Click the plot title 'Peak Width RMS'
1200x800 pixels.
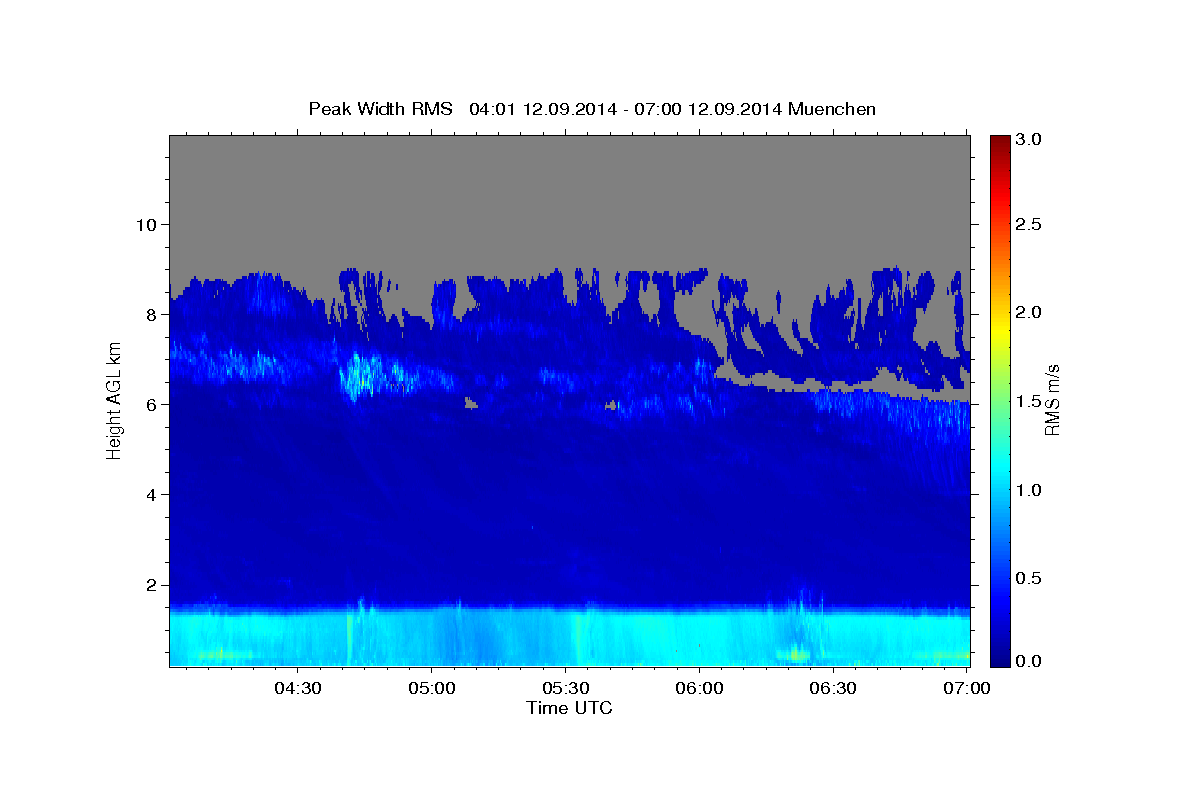(x=380, y=108)
